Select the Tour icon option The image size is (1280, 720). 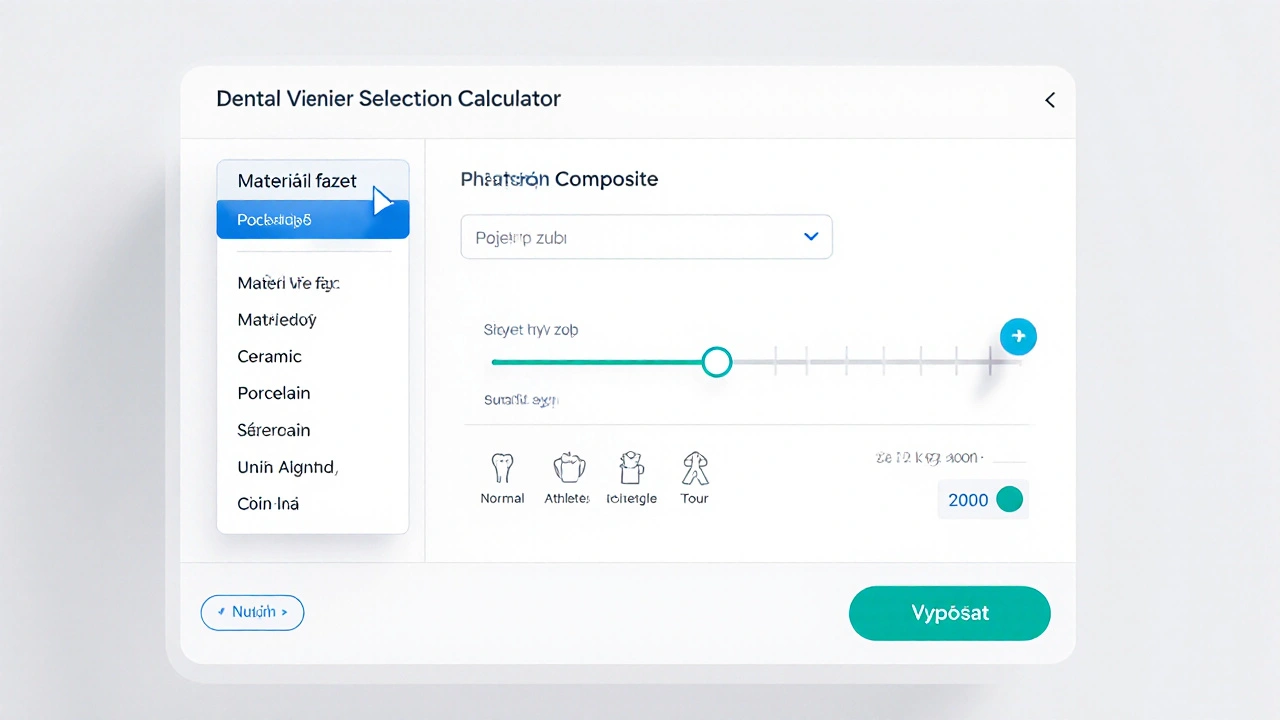point(694,469)
